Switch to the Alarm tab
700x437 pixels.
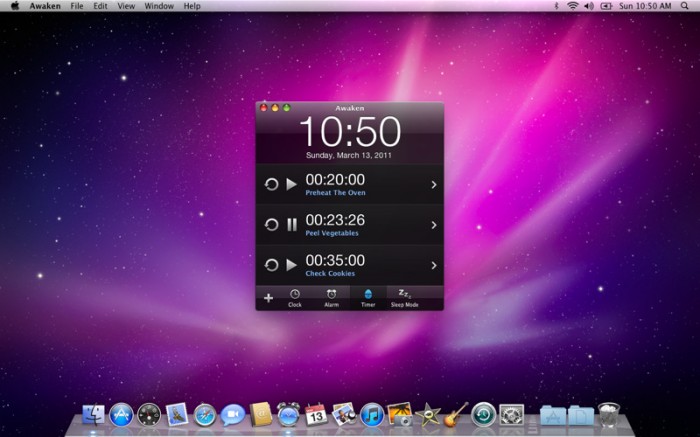(x=331, y=297)
